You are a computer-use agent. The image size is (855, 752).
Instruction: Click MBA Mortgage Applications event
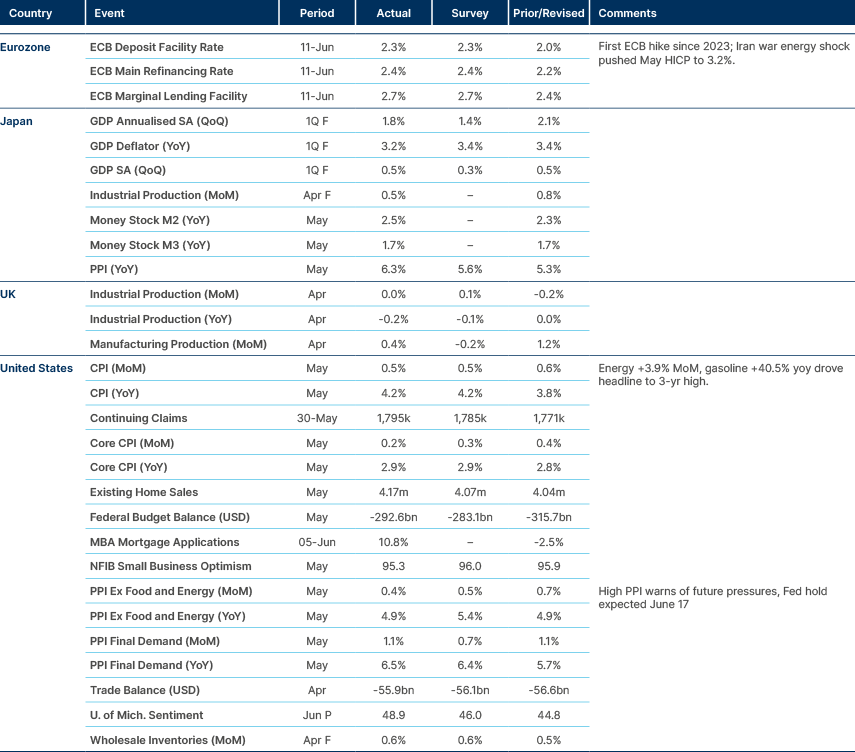coord(165,542)
